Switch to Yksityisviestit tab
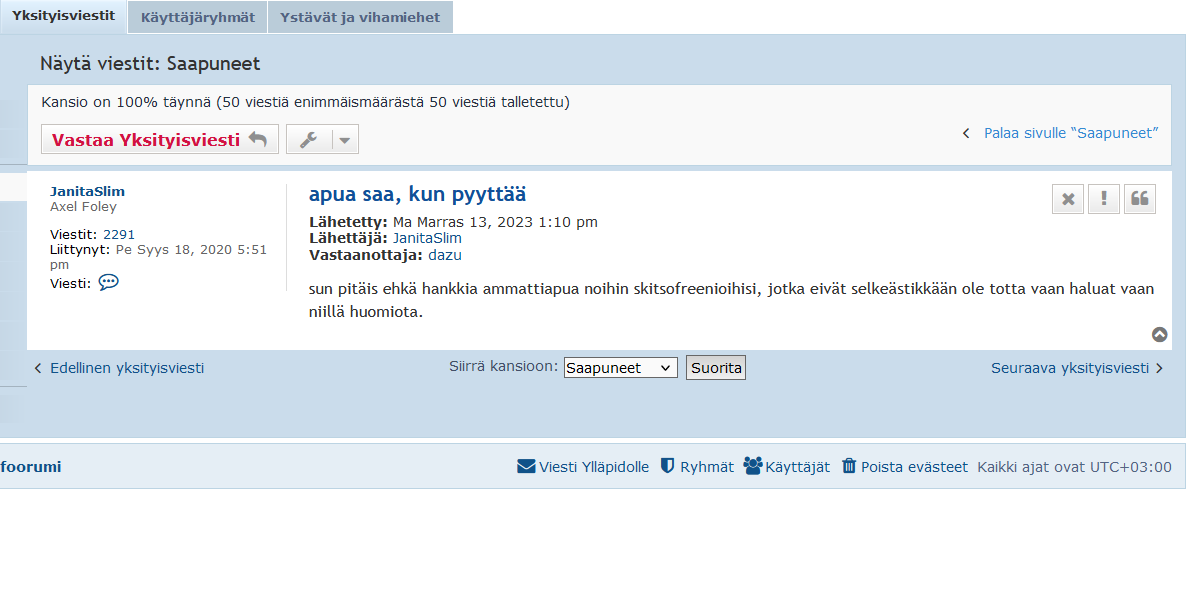The image size is (1188, 599). pyautogui.click(x=64, y=16)
